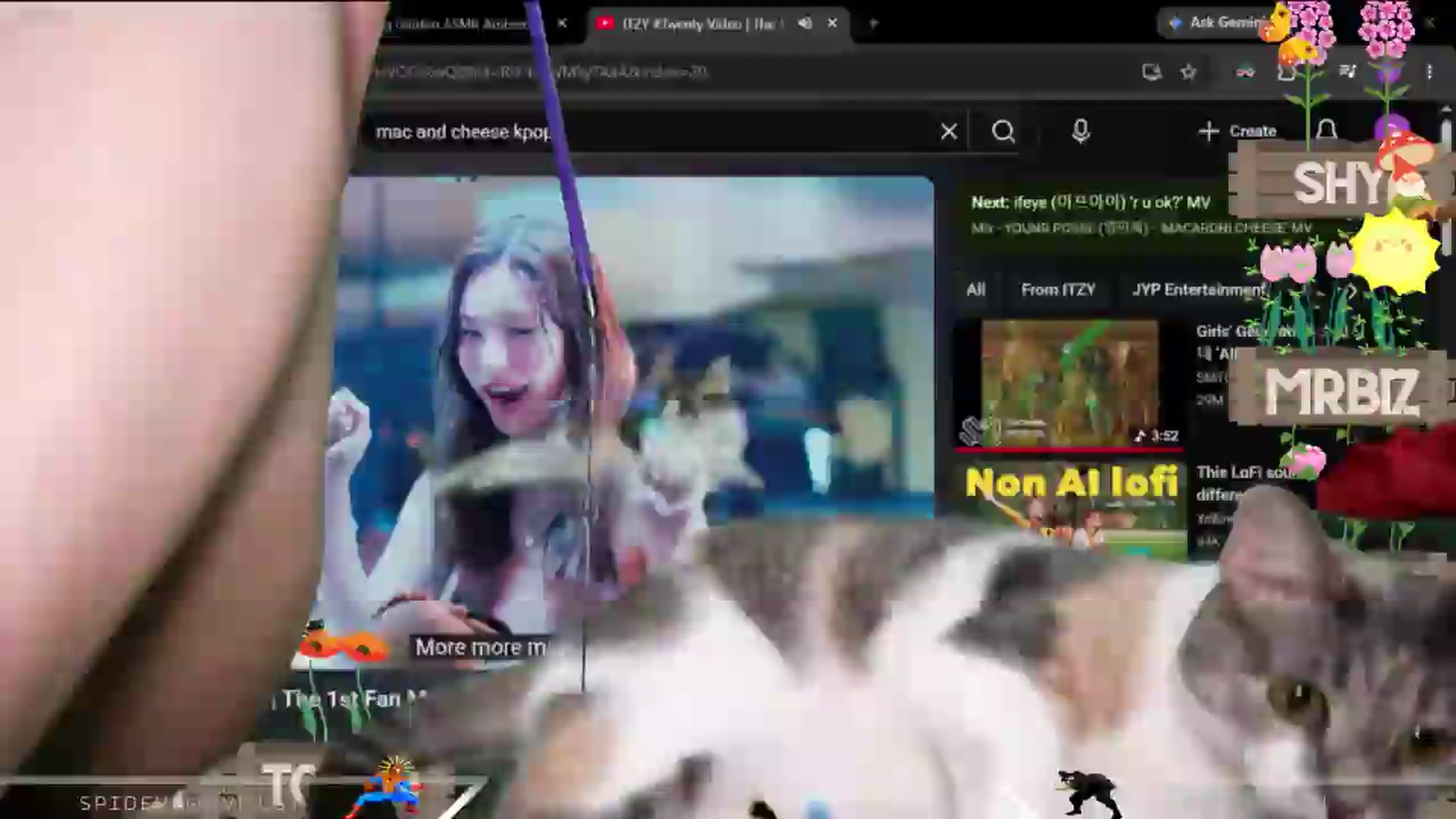Screen dimensions: 1456x819
Task: Open the Create button
Action: click(1238, 131)
